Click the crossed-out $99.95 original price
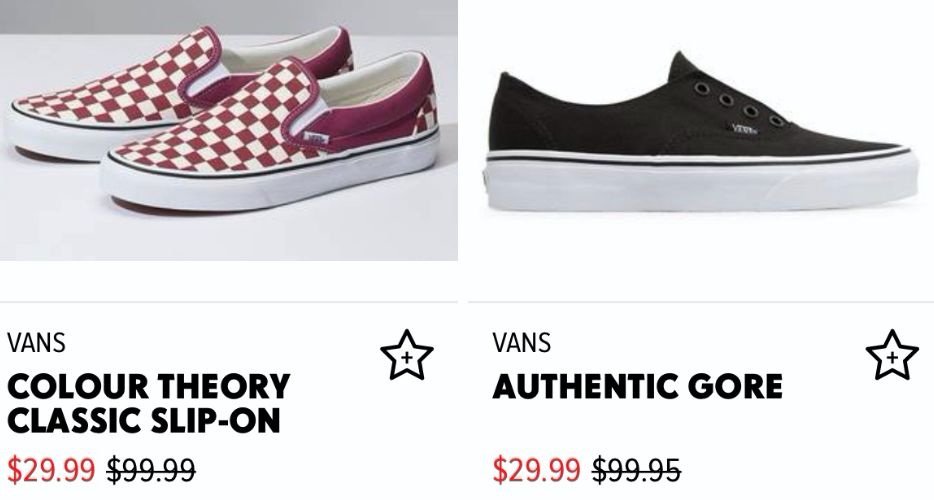This screenshot has width=934, height=500. tap(636, 469)
